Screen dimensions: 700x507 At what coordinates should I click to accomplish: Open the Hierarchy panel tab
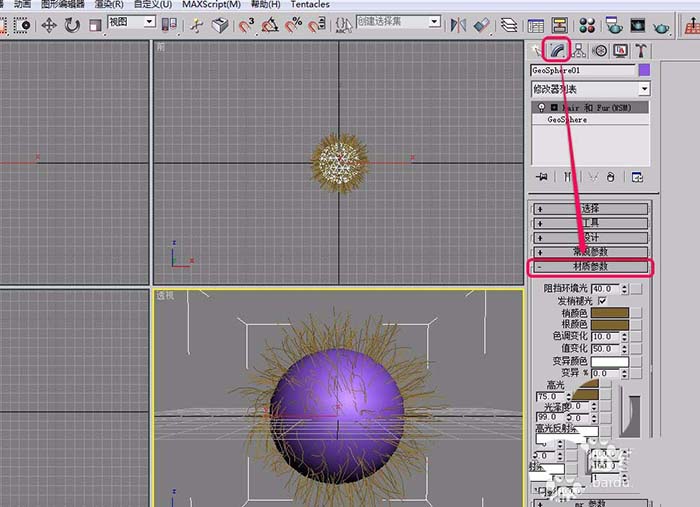tap(579, 50)
